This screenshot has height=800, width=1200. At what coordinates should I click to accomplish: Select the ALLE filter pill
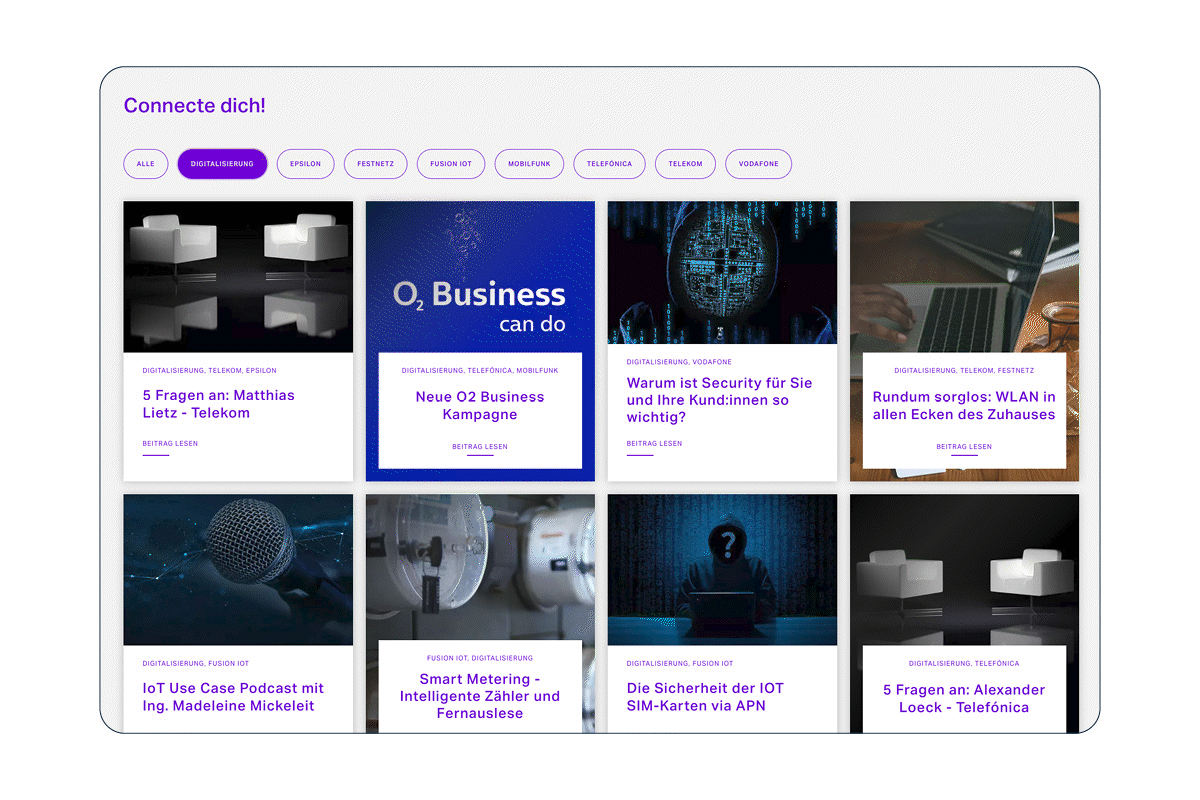146,164
